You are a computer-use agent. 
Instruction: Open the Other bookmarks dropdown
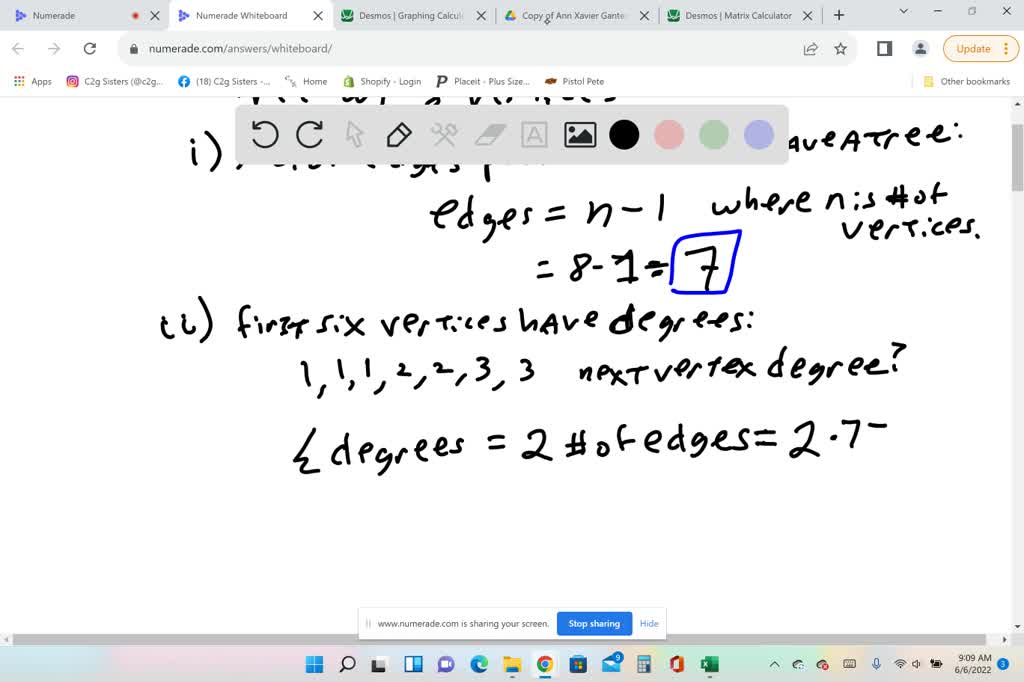pos(963,81)
